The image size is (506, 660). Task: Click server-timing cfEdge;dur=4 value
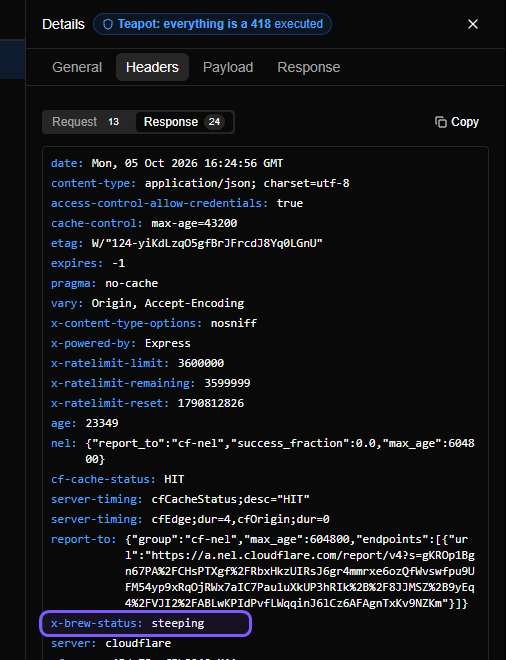240,519
